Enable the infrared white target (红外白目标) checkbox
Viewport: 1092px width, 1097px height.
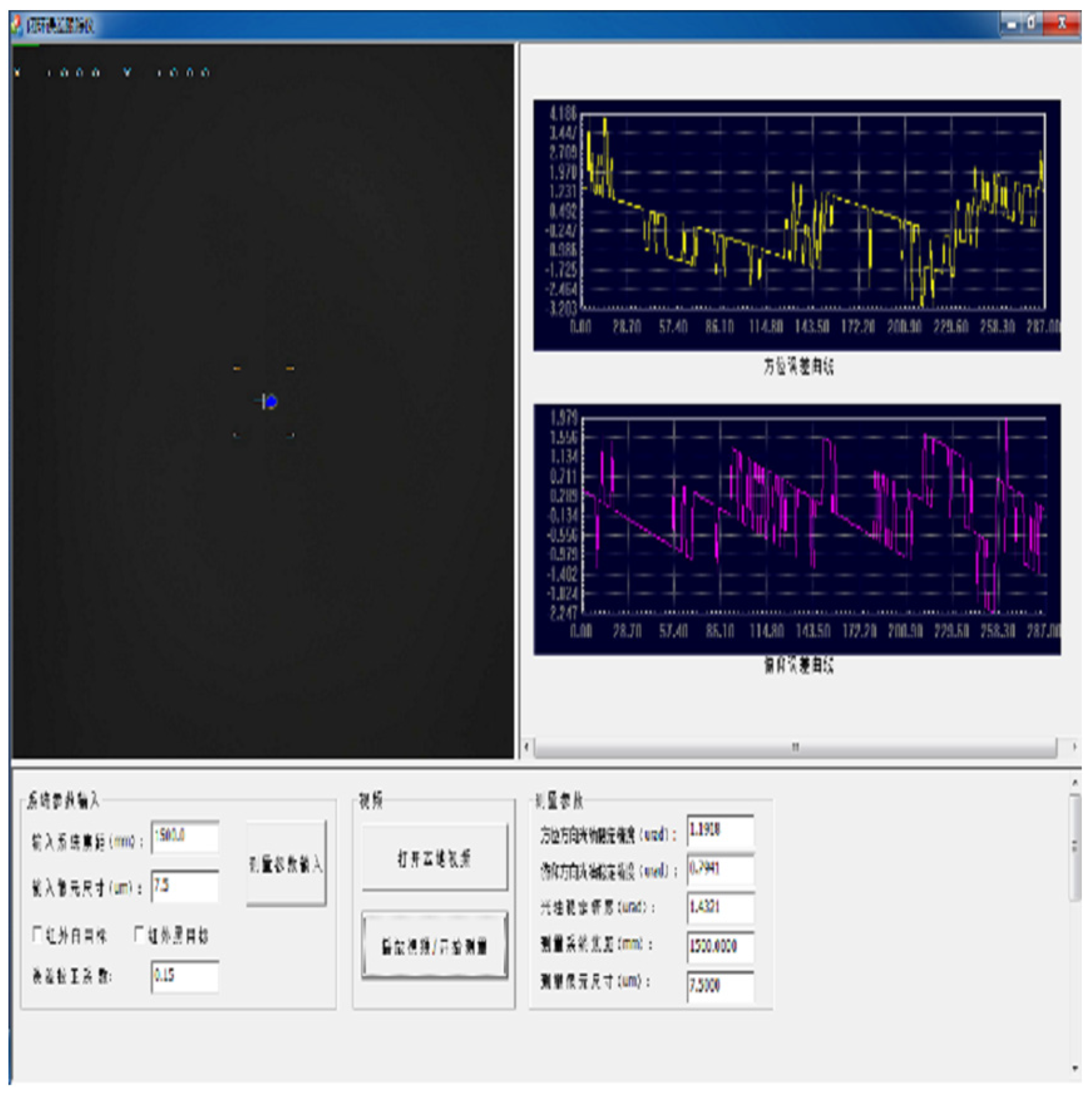(x=38, y=935)
